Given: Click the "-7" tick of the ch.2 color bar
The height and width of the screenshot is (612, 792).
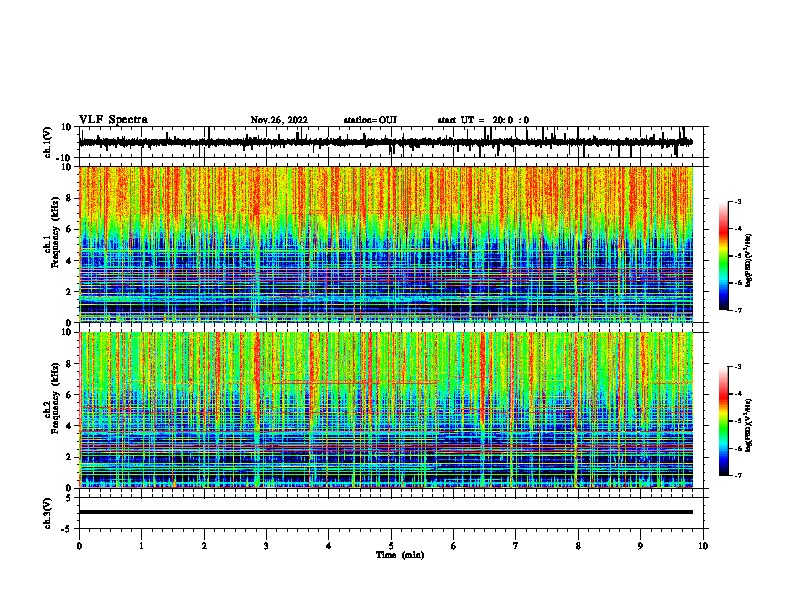Looking at the screenshot, I should 738,476.
